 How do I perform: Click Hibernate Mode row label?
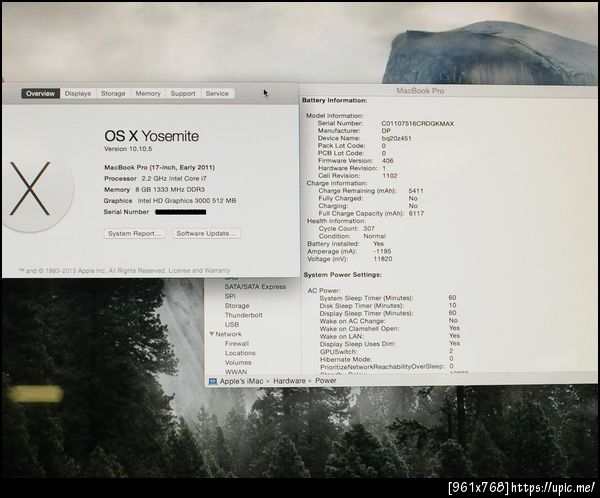pos(346,359)
